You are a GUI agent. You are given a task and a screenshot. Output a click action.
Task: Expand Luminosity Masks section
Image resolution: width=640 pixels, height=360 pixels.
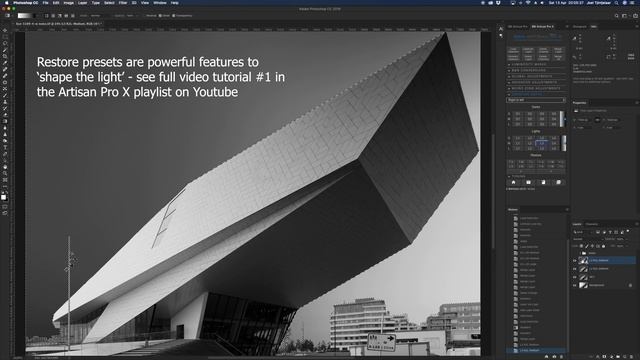coord(509,64)
